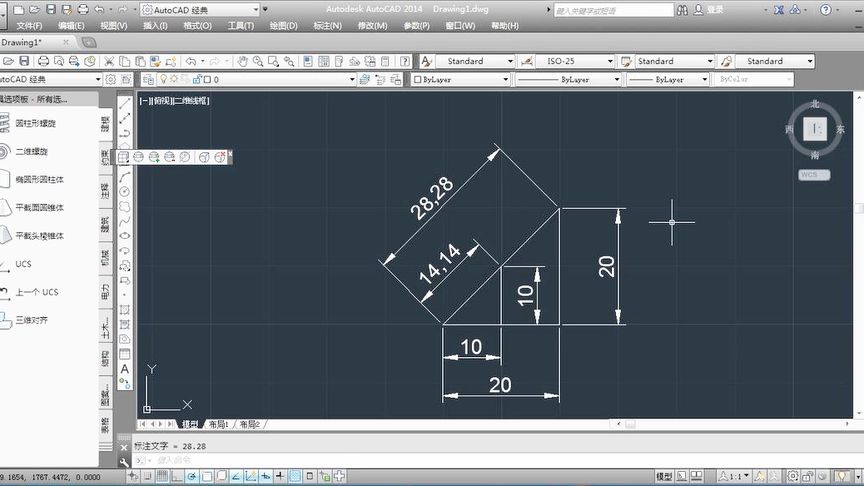Viewport: 864px width, 486px height.
Task: Open the ISO-25 dimension style dropdown
Action: pos(576,61)
